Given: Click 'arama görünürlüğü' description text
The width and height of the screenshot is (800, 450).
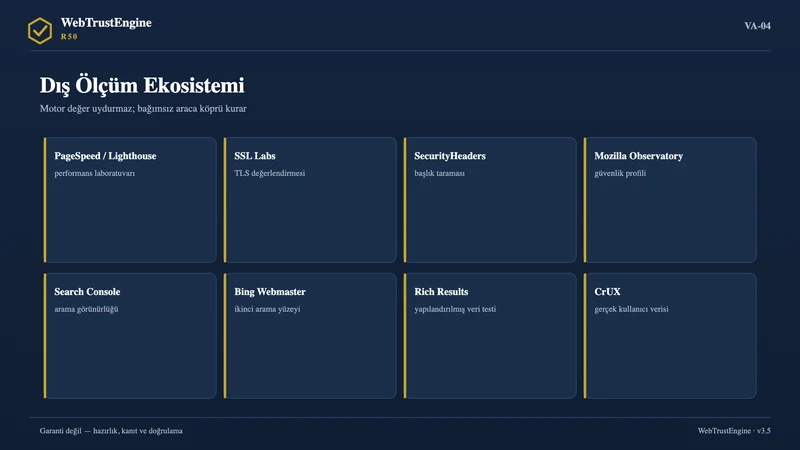Looking at the screenshot, I should [86, 309].
